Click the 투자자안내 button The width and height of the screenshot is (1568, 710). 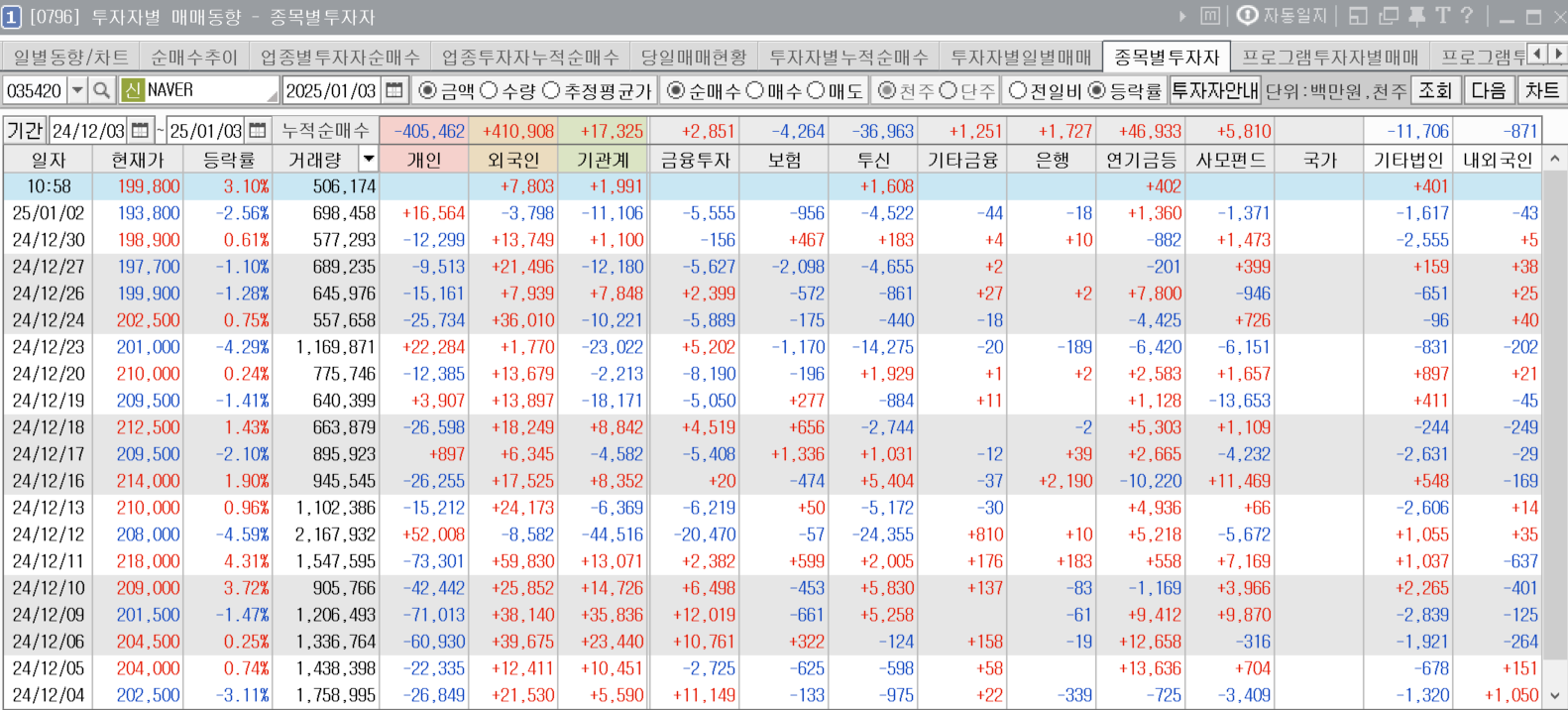pyautogui.click(x=1214, y=90)
